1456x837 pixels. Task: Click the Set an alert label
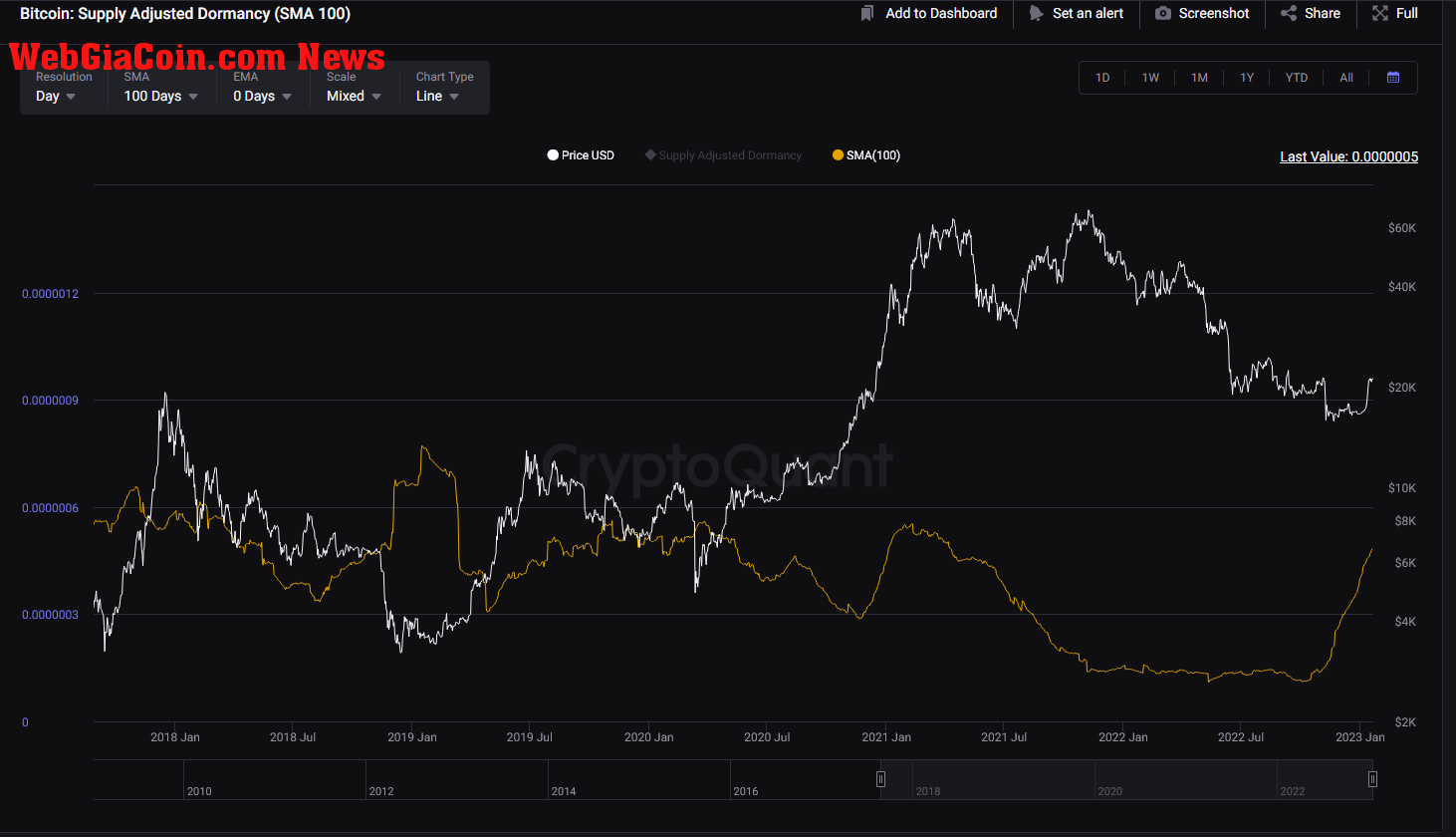(1088, 13)
